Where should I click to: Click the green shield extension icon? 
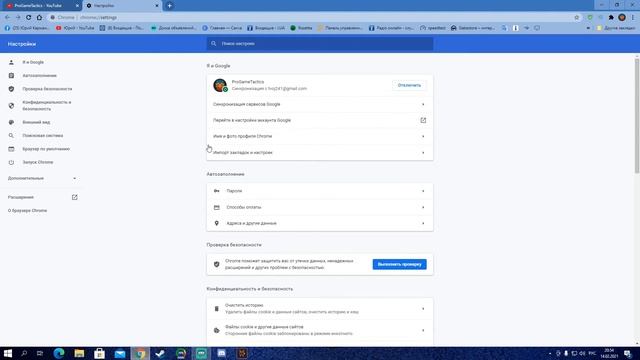click(x=590, y=18)
